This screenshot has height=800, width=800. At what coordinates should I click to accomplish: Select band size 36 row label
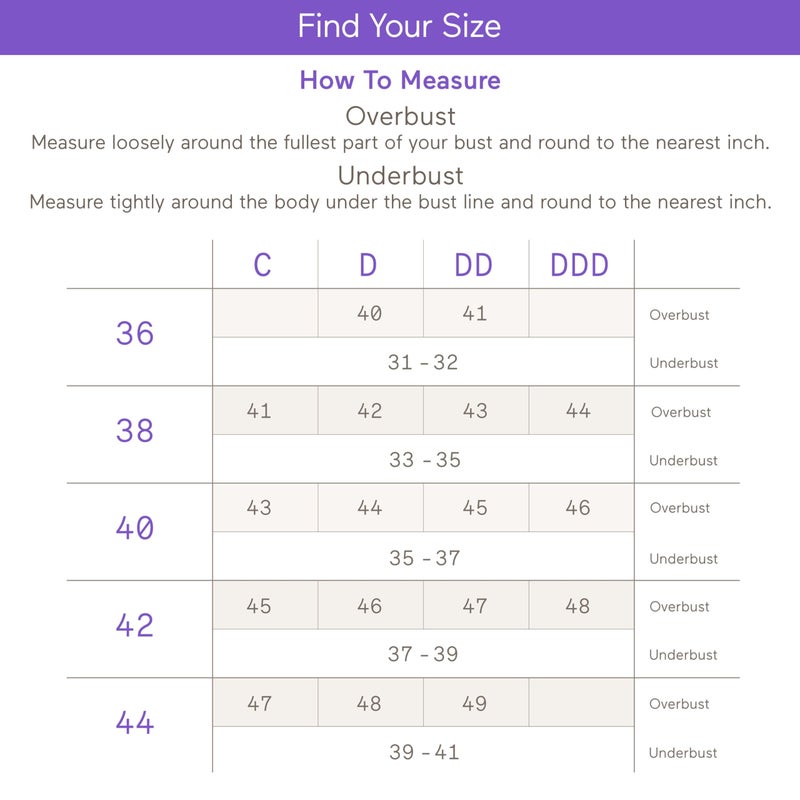[135, 334]
